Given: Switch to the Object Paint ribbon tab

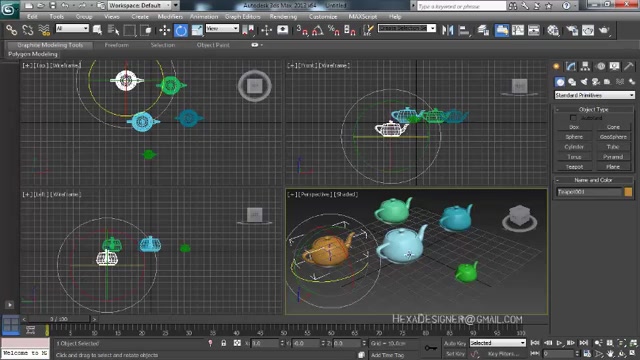Looking at the screenshot, I should pyautogui.click(x=213, y=45).
